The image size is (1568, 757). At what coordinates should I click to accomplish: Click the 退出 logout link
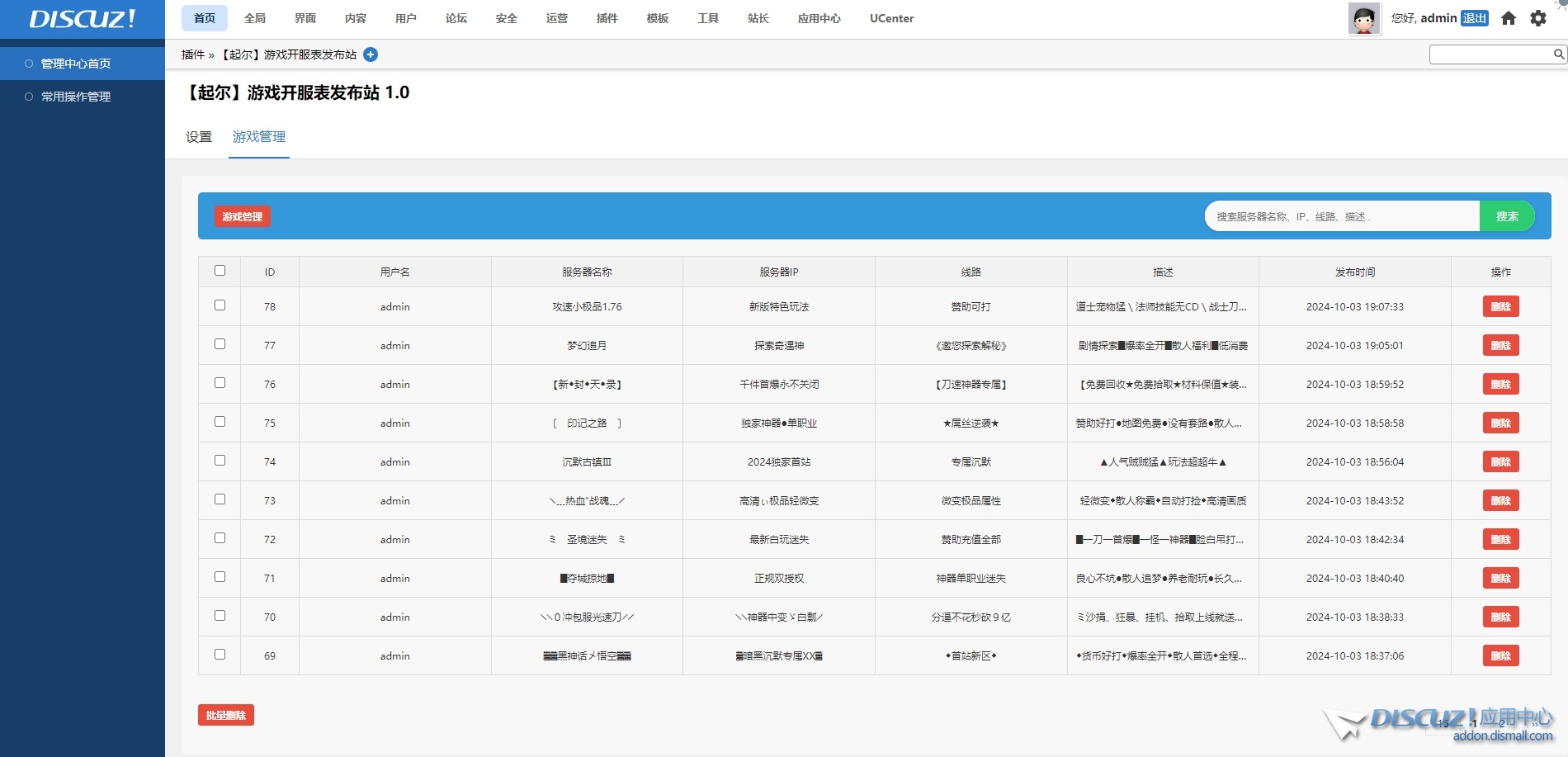(x=1475, y=18)
